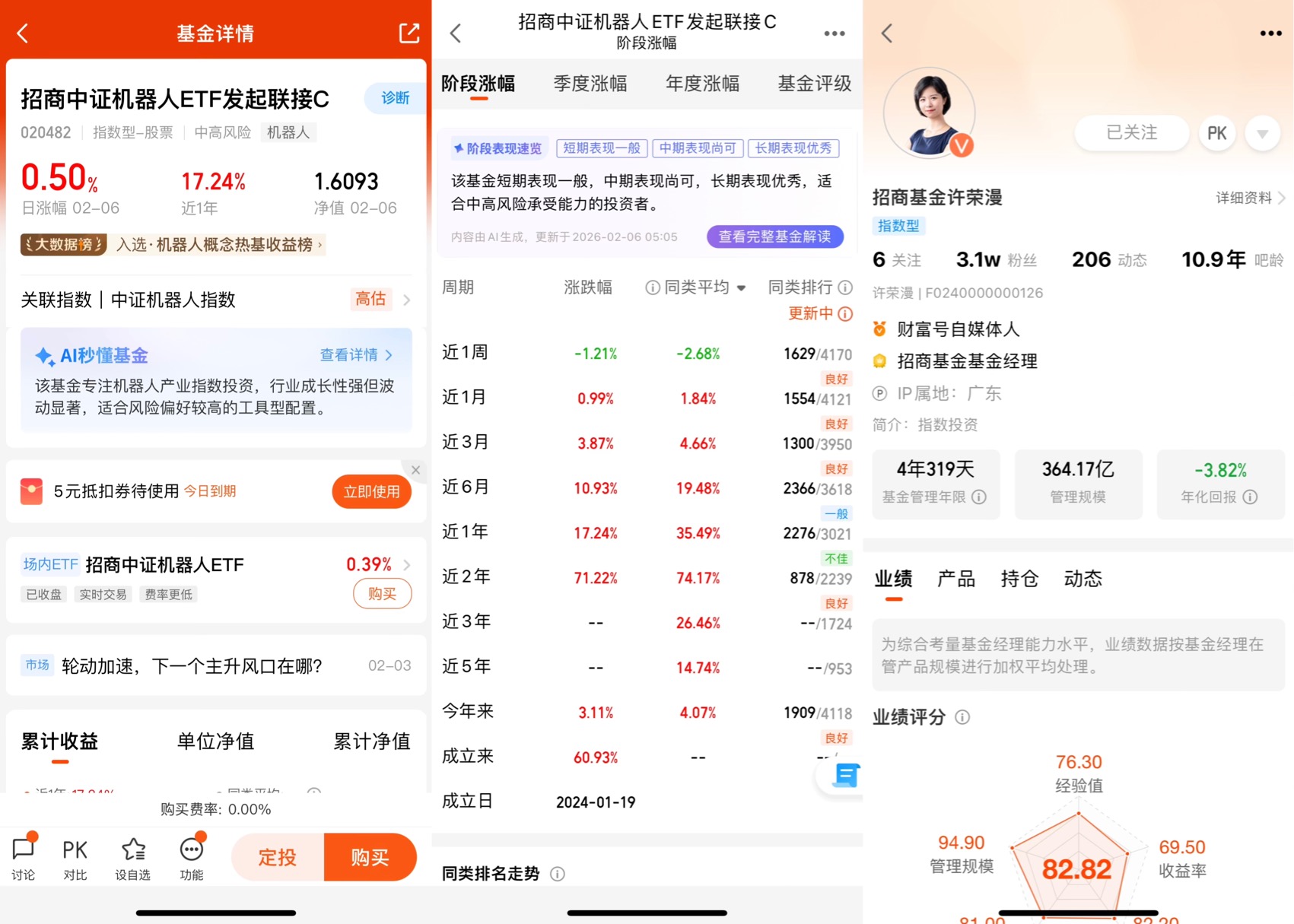
Task: Tap the 短期表现一般 tag
Action: 602,148
